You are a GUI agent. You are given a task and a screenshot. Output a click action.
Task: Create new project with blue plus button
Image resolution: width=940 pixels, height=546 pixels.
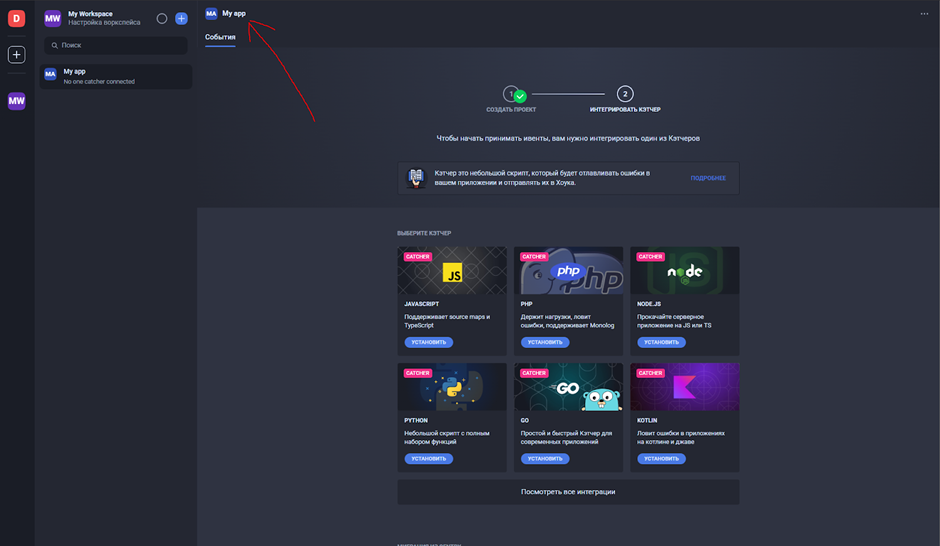point(181,19)
